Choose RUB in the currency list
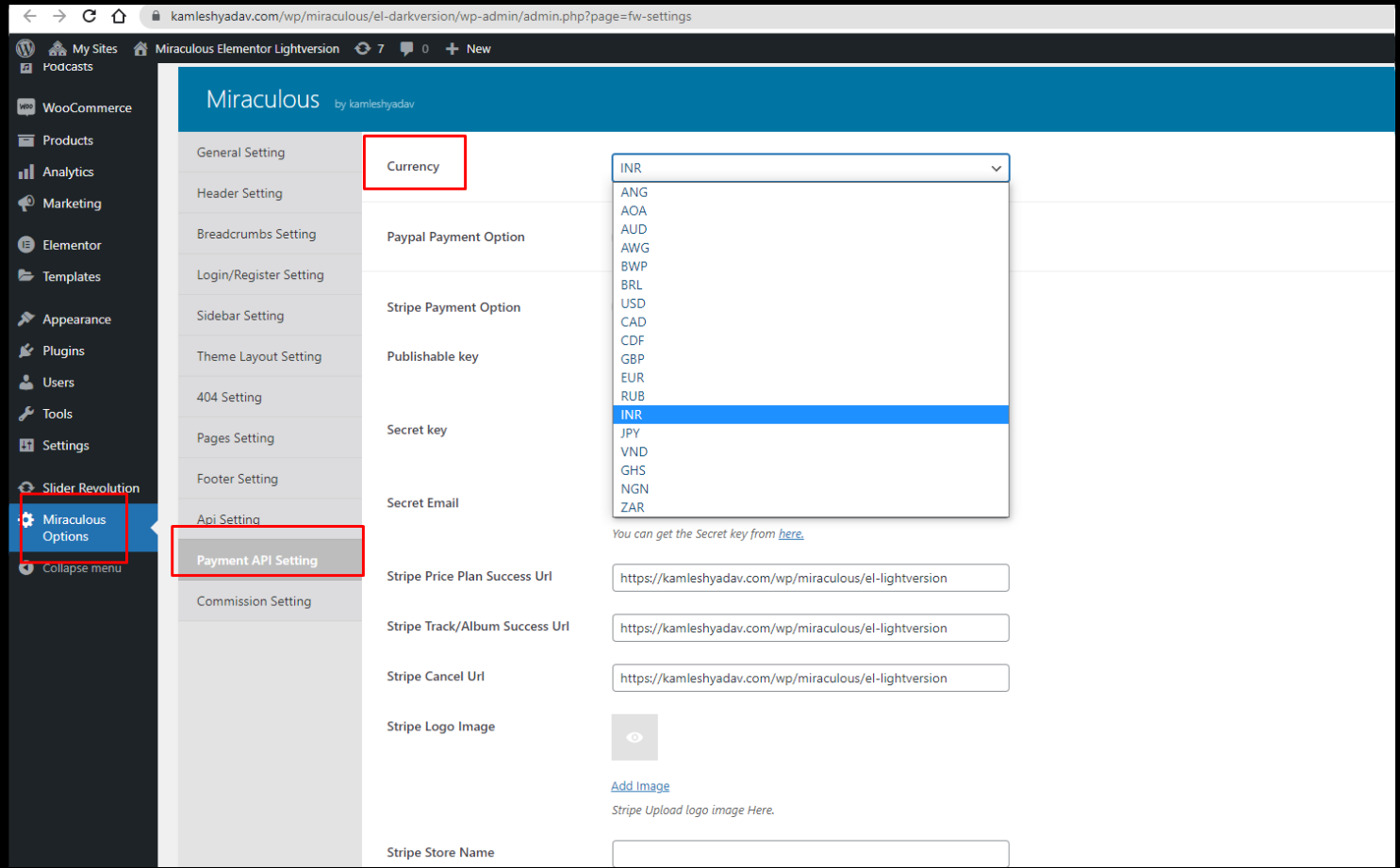 coord(811,396)
